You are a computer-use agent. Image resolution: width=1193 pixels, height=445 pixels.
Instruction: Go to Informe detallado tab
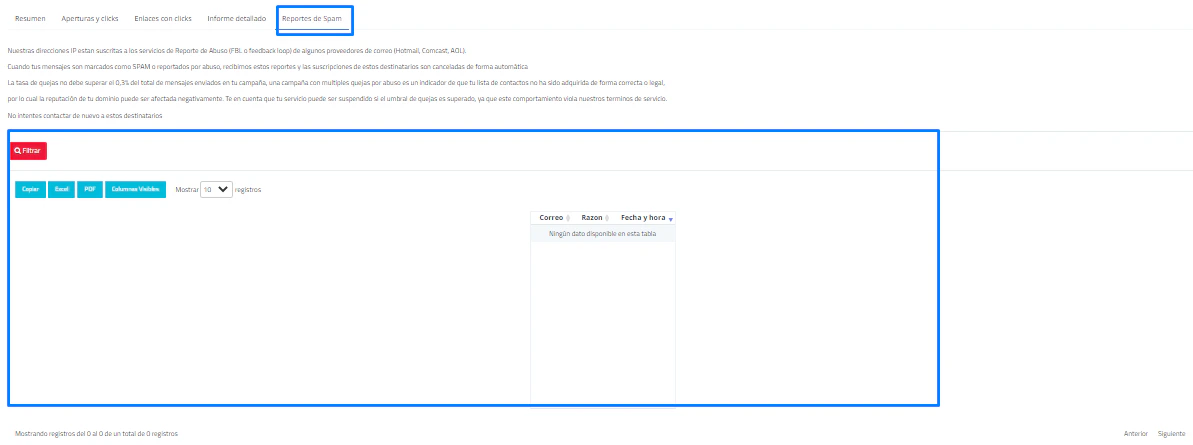237,18
